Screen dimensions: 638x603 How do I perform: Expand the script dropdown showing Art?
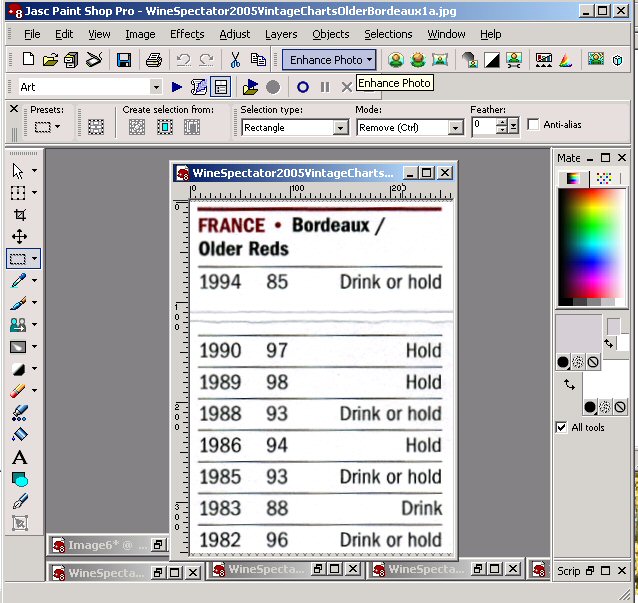(x=155, y=87)
